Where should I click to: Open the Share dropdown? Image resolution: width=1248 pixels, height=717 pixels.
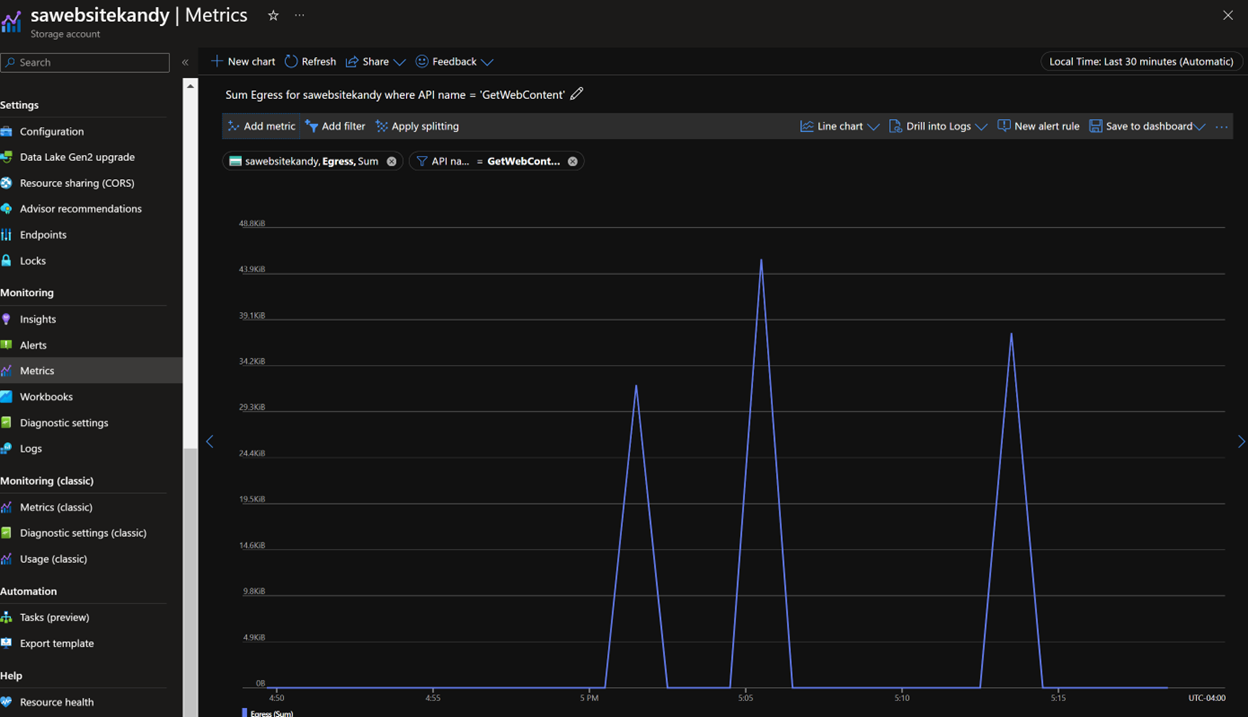375,61
